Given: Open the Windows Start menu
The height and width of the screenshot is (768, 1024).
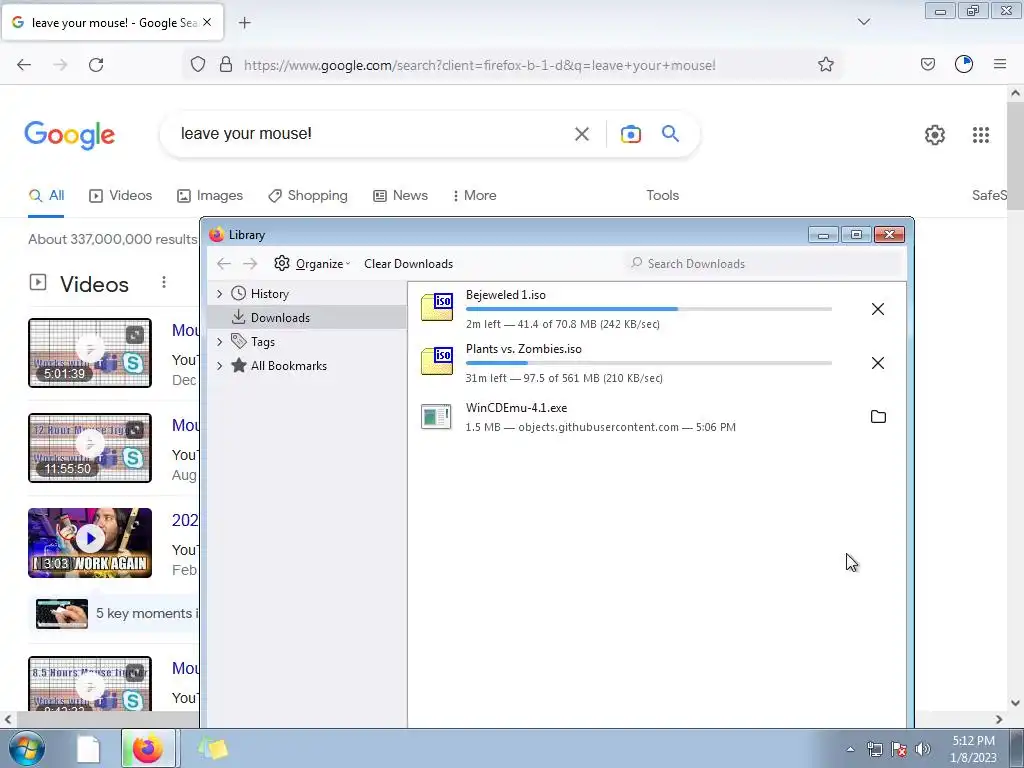Looking at the screenshot, I should pos(26,749).
